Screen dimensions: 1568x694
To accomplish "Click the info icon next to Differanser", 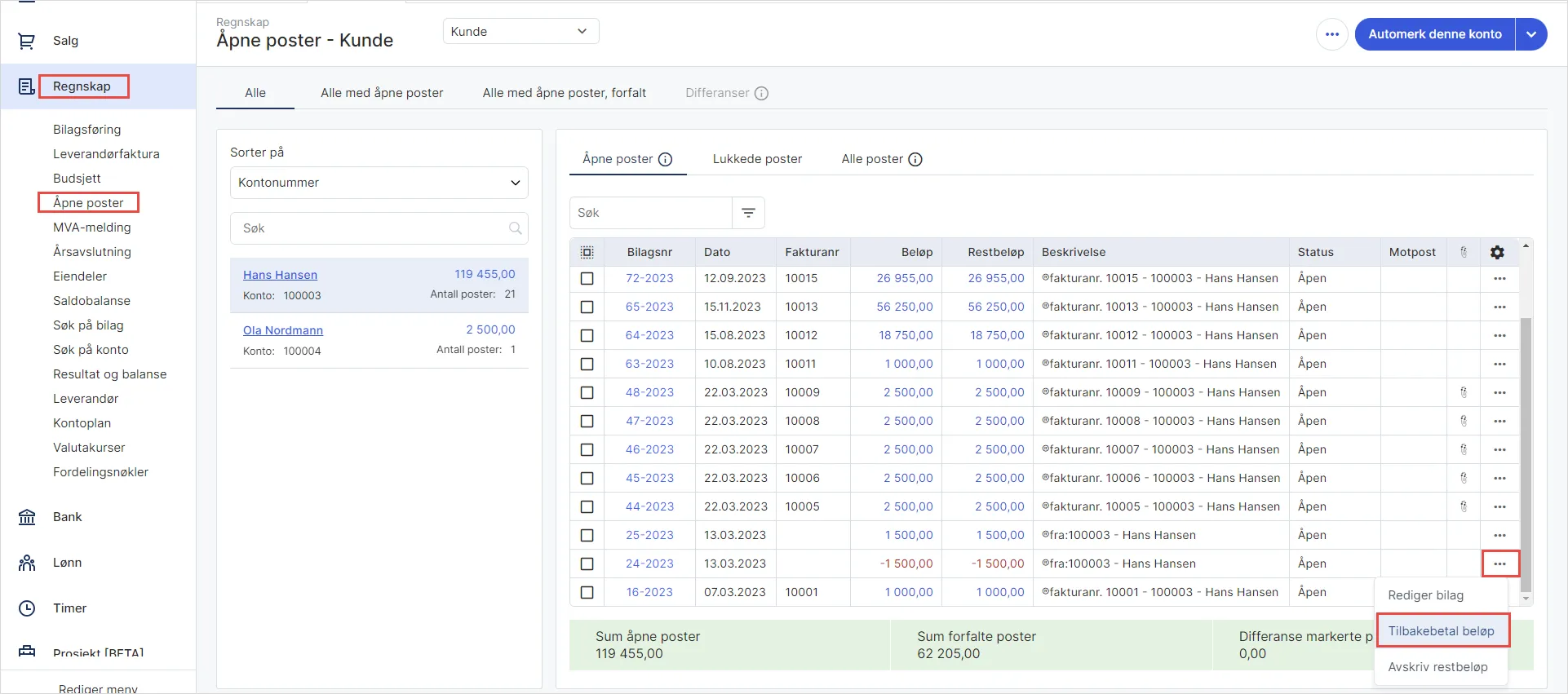I will tap(761, 93).
